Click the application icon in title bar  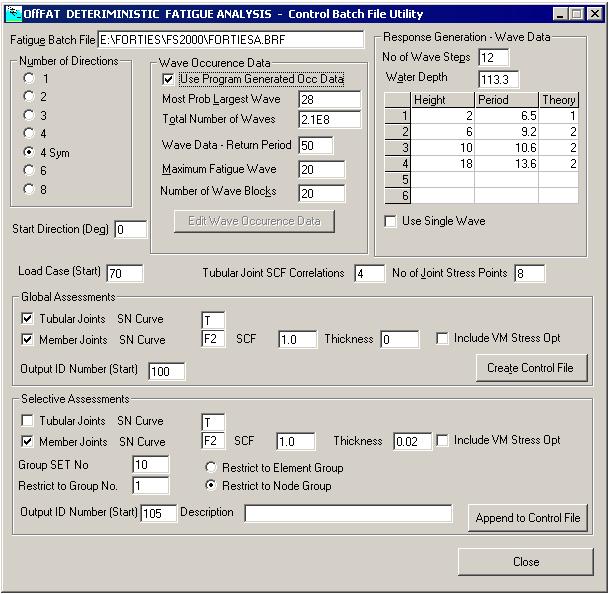[14, 14]
